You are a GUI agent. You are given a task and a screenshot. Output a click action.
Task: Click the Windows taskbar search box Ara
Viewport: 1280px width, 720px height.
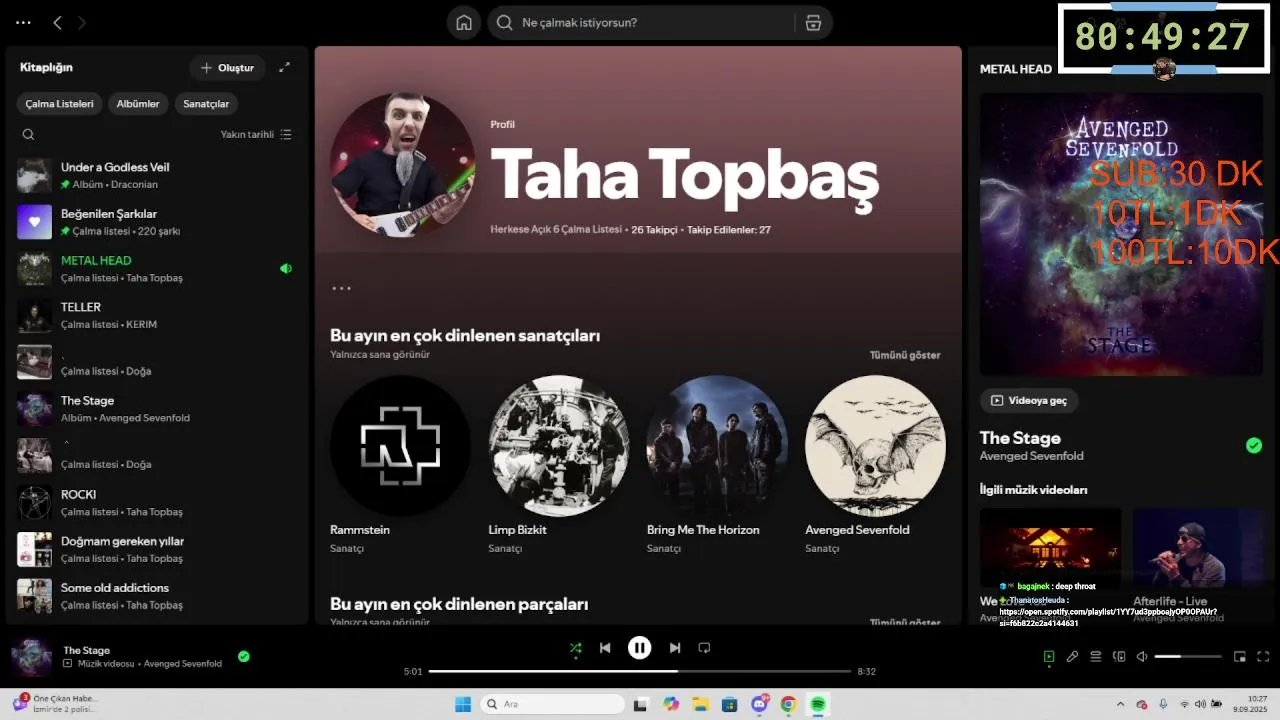pos(552,704)
